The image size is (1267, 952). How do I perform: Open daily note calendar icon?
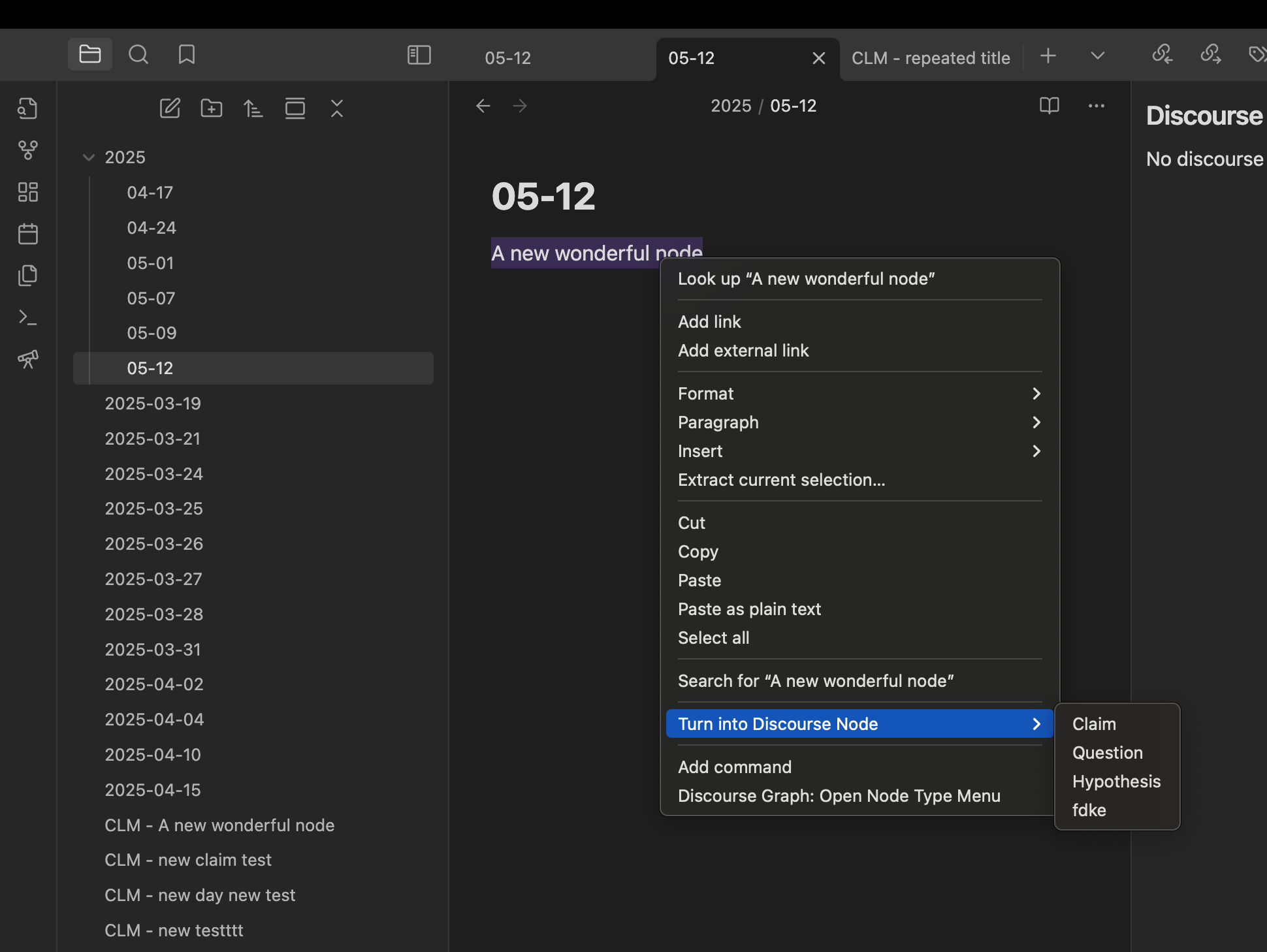[x=28, y=234]
